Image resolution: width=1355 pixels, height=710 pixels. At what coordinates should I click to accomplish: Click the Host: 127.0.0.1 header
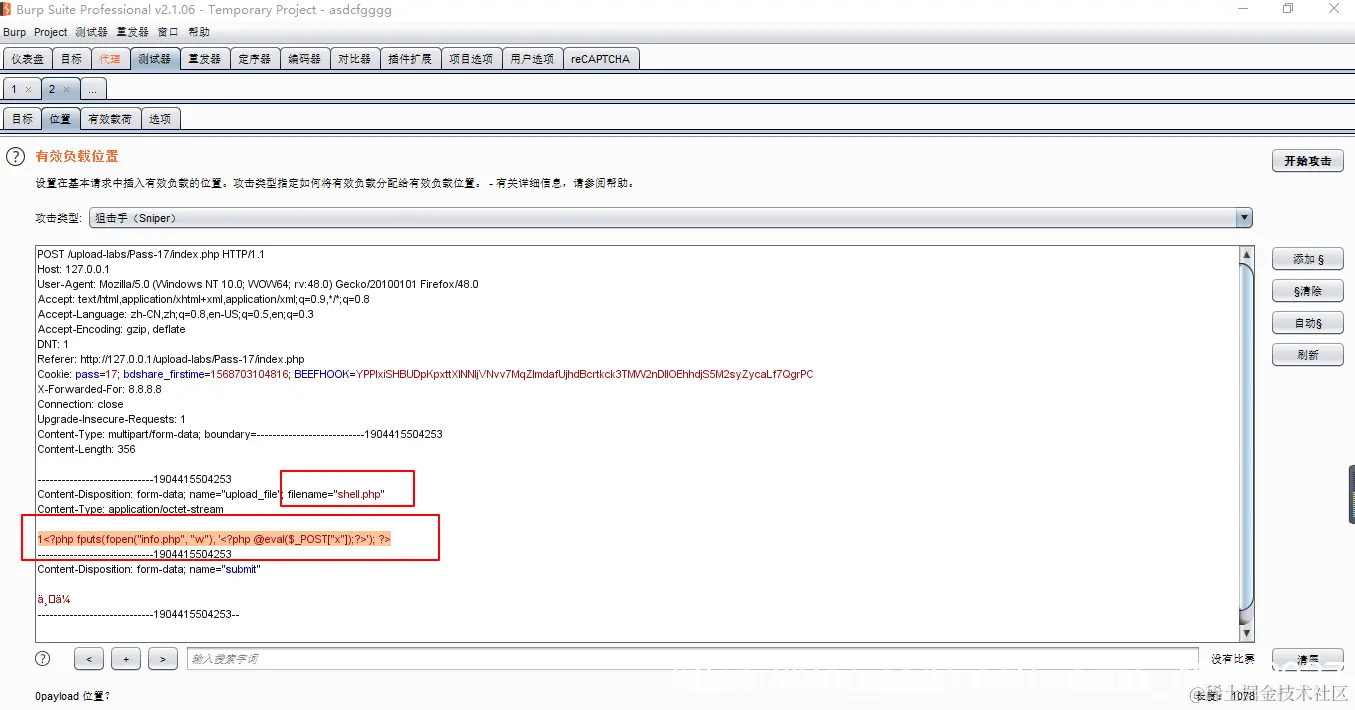click(x=74, y=269)
